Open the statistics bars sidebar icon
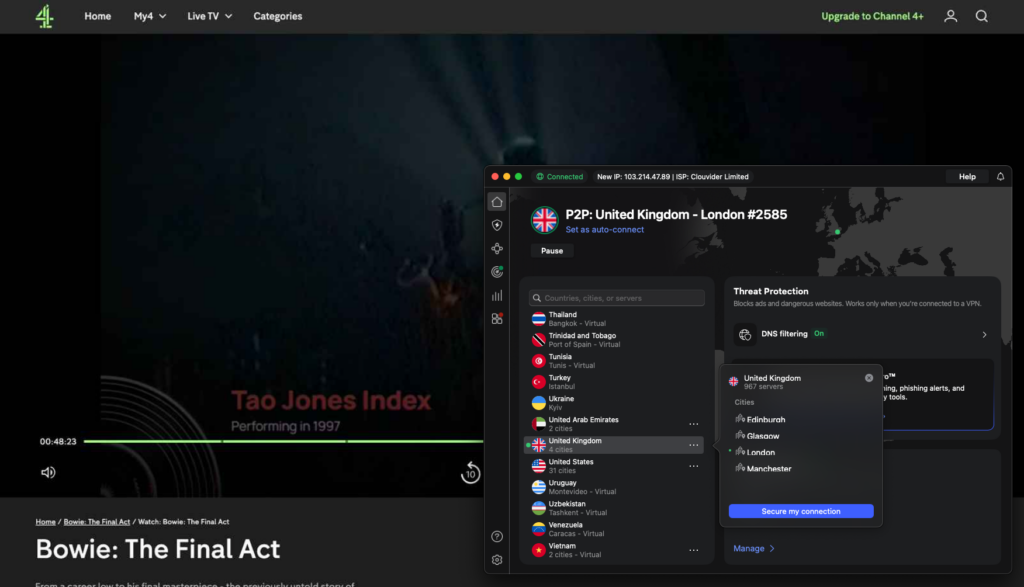The width and height of the screenshot is (1024, 587). tap(497, 295)
